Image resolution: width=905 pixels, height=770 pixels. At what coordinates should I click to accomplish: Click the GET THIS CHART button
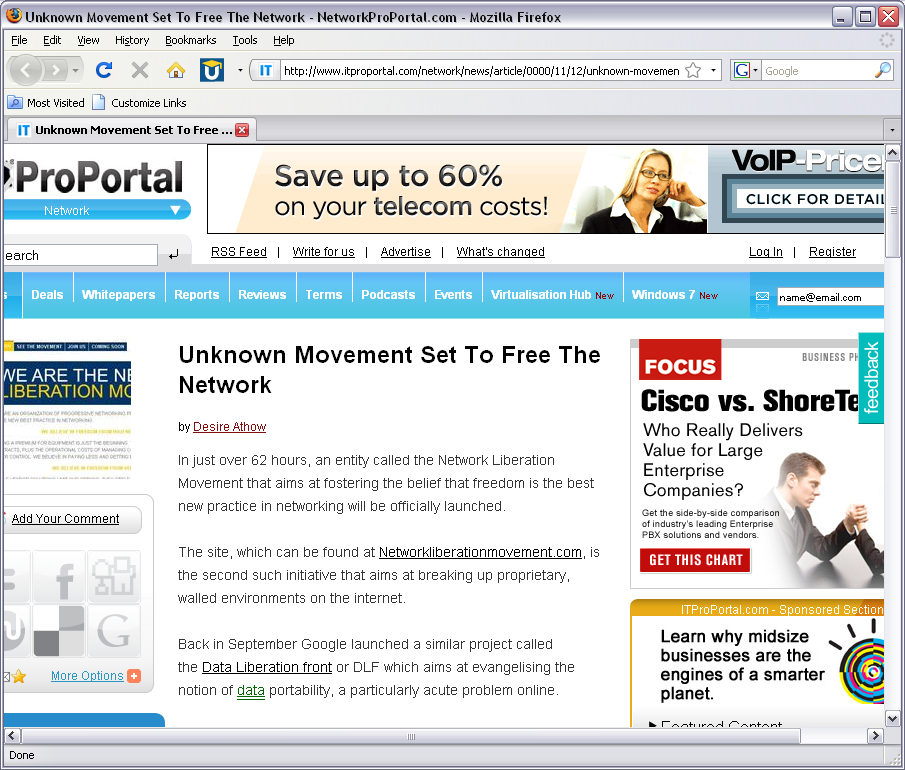[x=695, y=561]
